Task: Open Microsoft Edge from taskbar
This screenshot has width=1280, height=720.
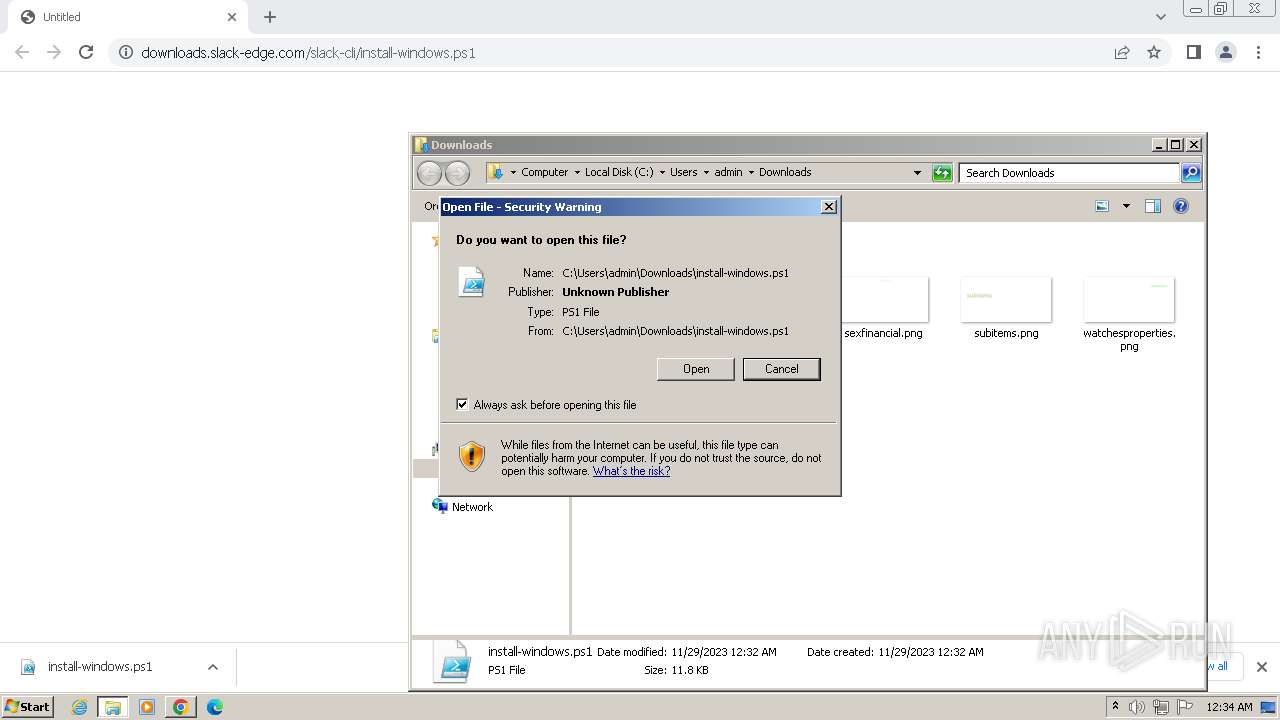Action: [x=215, y=707]
